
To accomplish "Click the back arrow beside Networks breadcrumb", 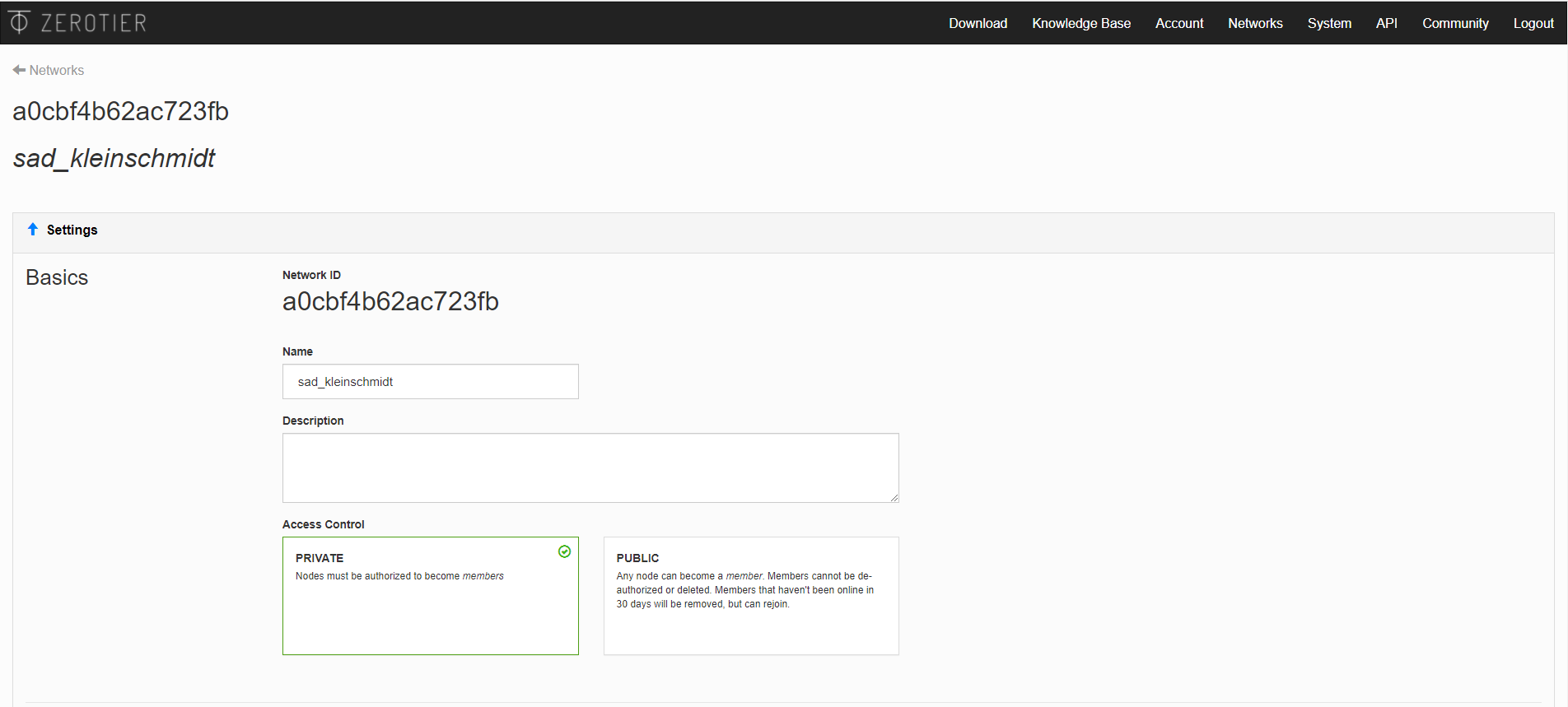I will (x=19, y=70).
